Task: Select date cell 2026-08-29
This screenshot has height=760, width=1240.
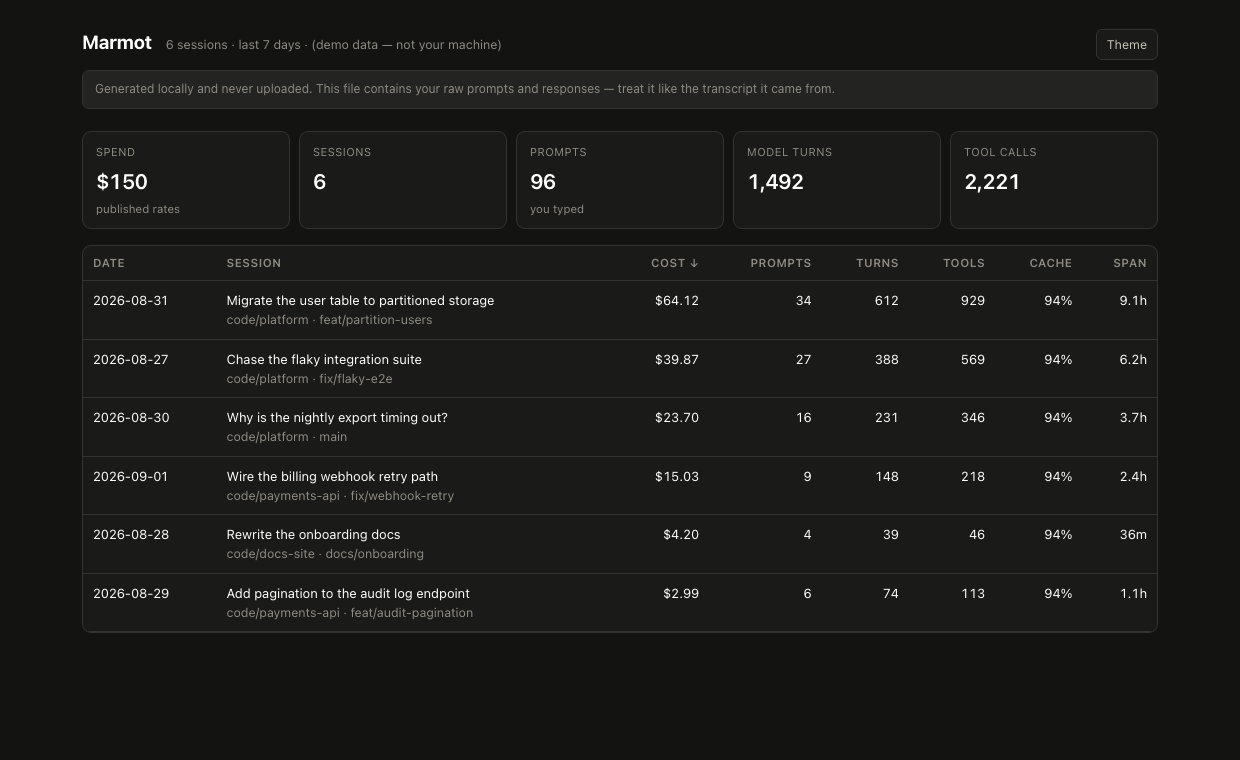Action: (x=131, y=593)
